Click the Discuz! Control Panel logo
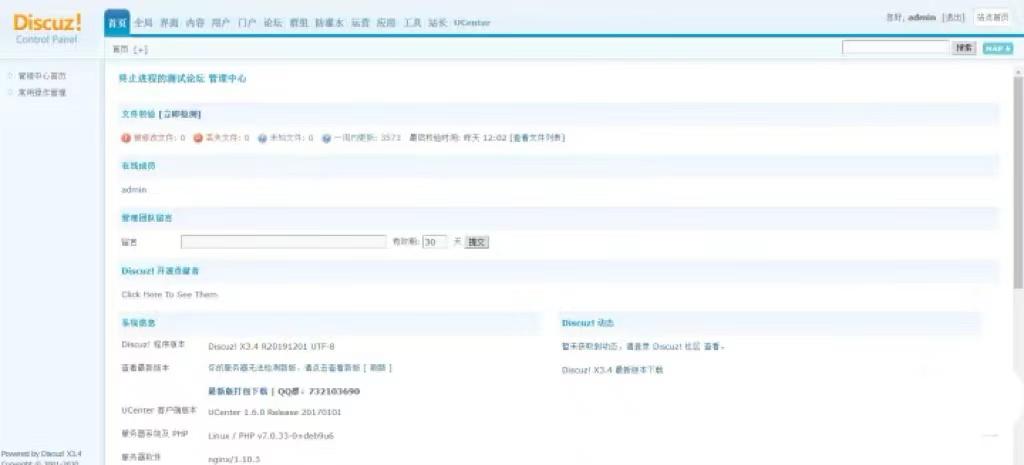Viewport: 1024px width, 465px height. (47, 29)
